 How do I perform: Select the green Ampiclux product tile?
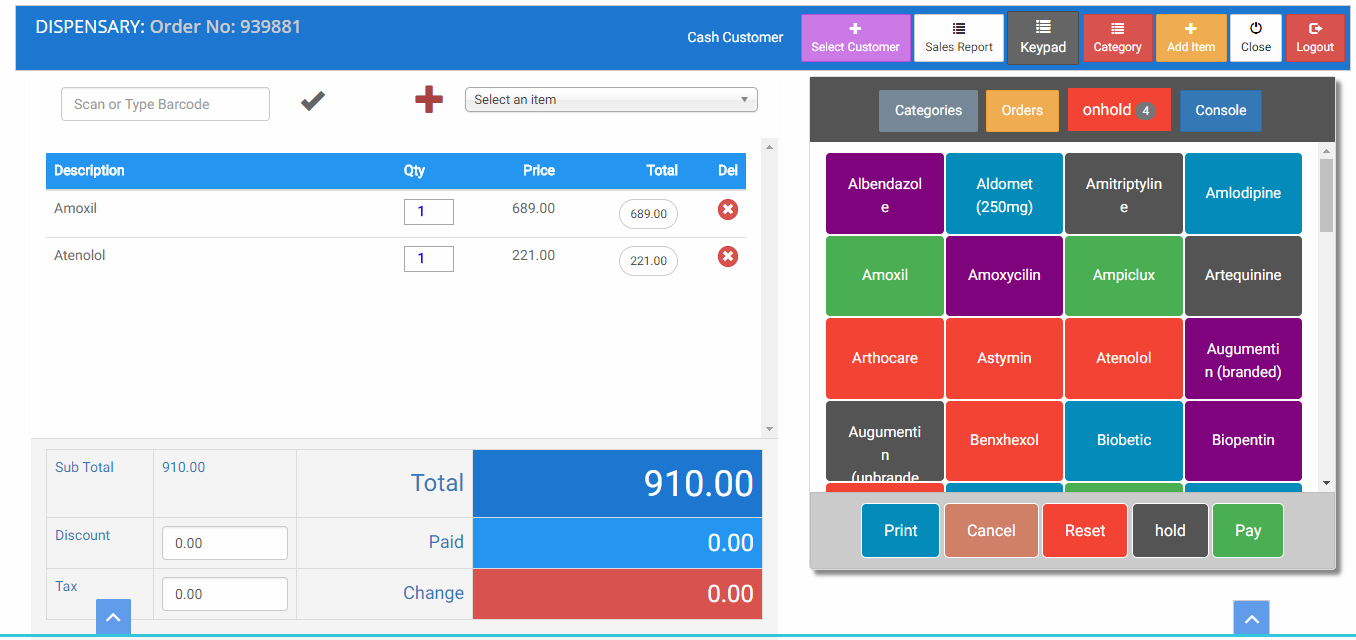[x=1124, y=276]
